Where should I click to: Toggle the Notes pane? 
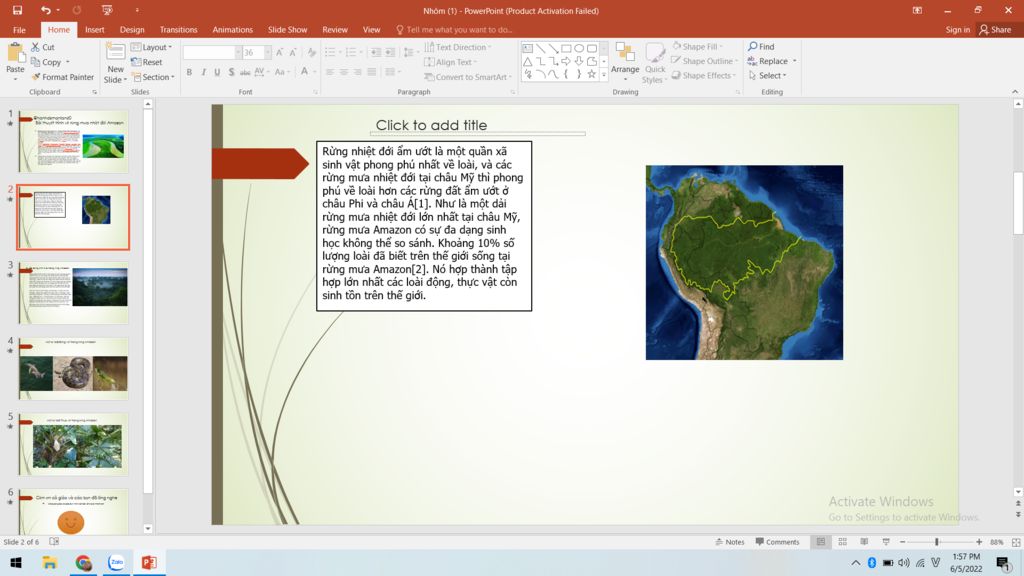(729, 542)
